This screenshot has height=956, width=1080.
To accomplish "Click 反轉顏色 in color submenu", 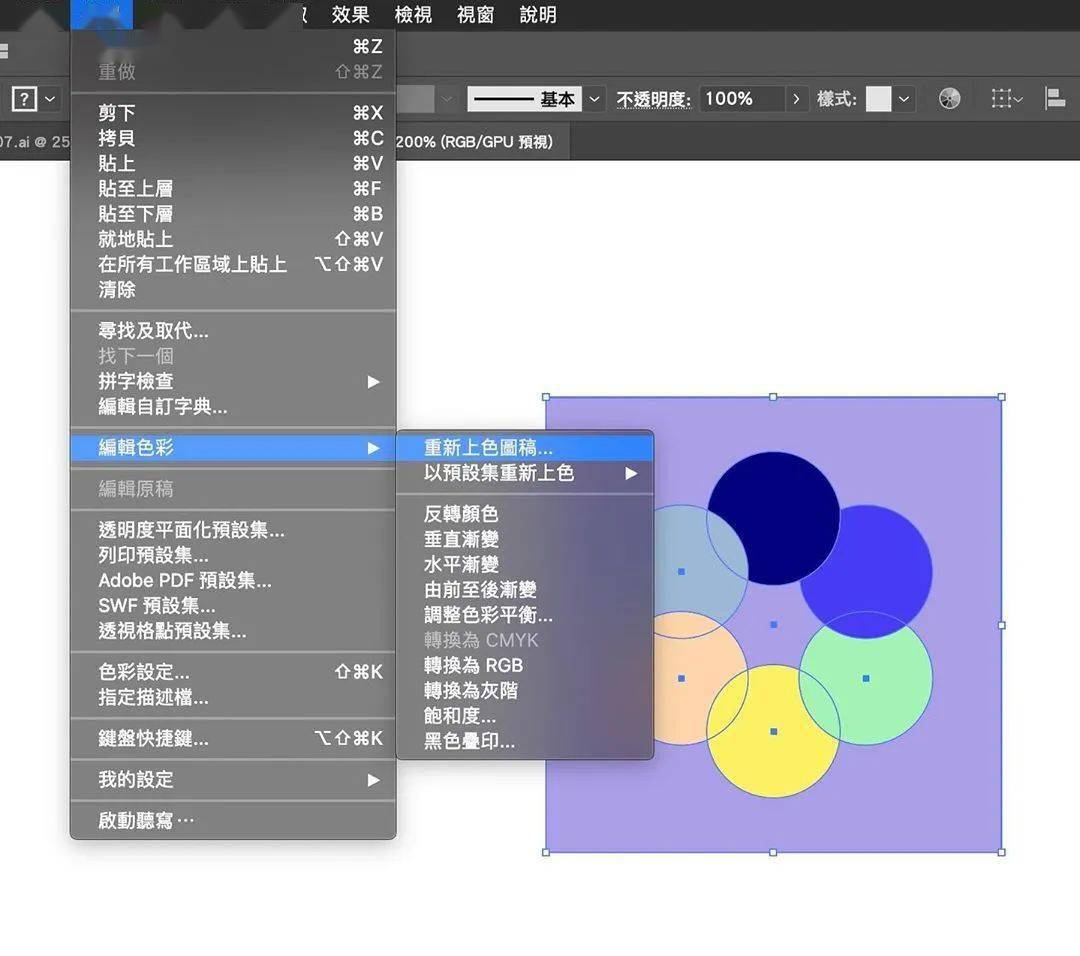I will 461,514.
